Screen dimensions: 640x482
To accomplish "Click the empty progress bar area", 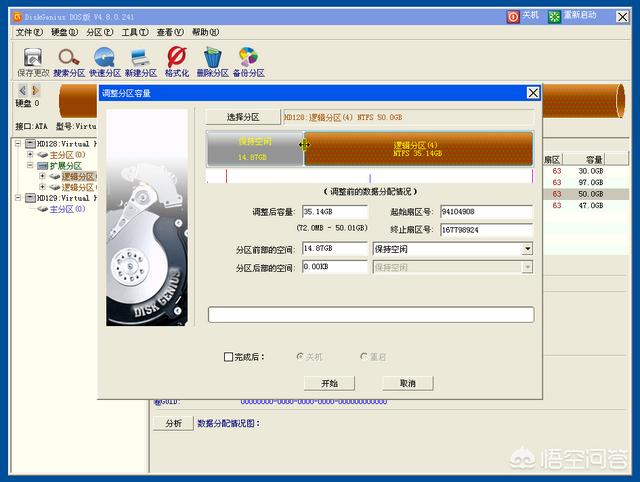I will 371,315.
